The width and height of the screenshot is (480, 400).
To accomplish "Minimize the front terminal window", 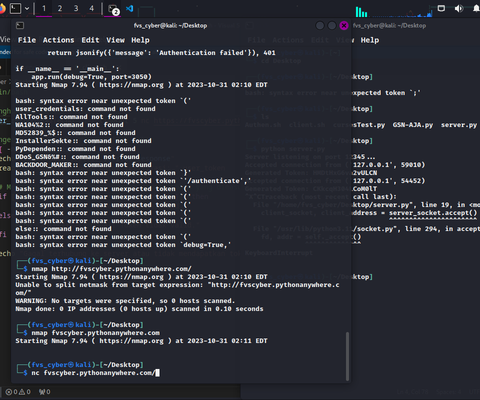I will click(x=320, y=26).
